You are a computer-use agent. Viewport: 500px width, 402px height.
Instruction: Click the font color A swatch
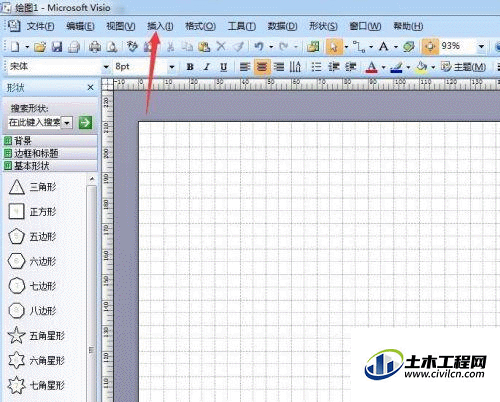(x=372, y=67)
